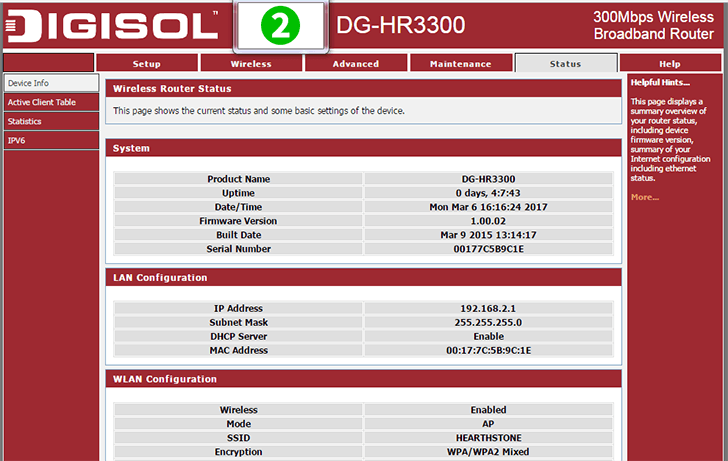728x461 pixels.
Task: Click the Built Date label
Action: click(x=238, y=235)
